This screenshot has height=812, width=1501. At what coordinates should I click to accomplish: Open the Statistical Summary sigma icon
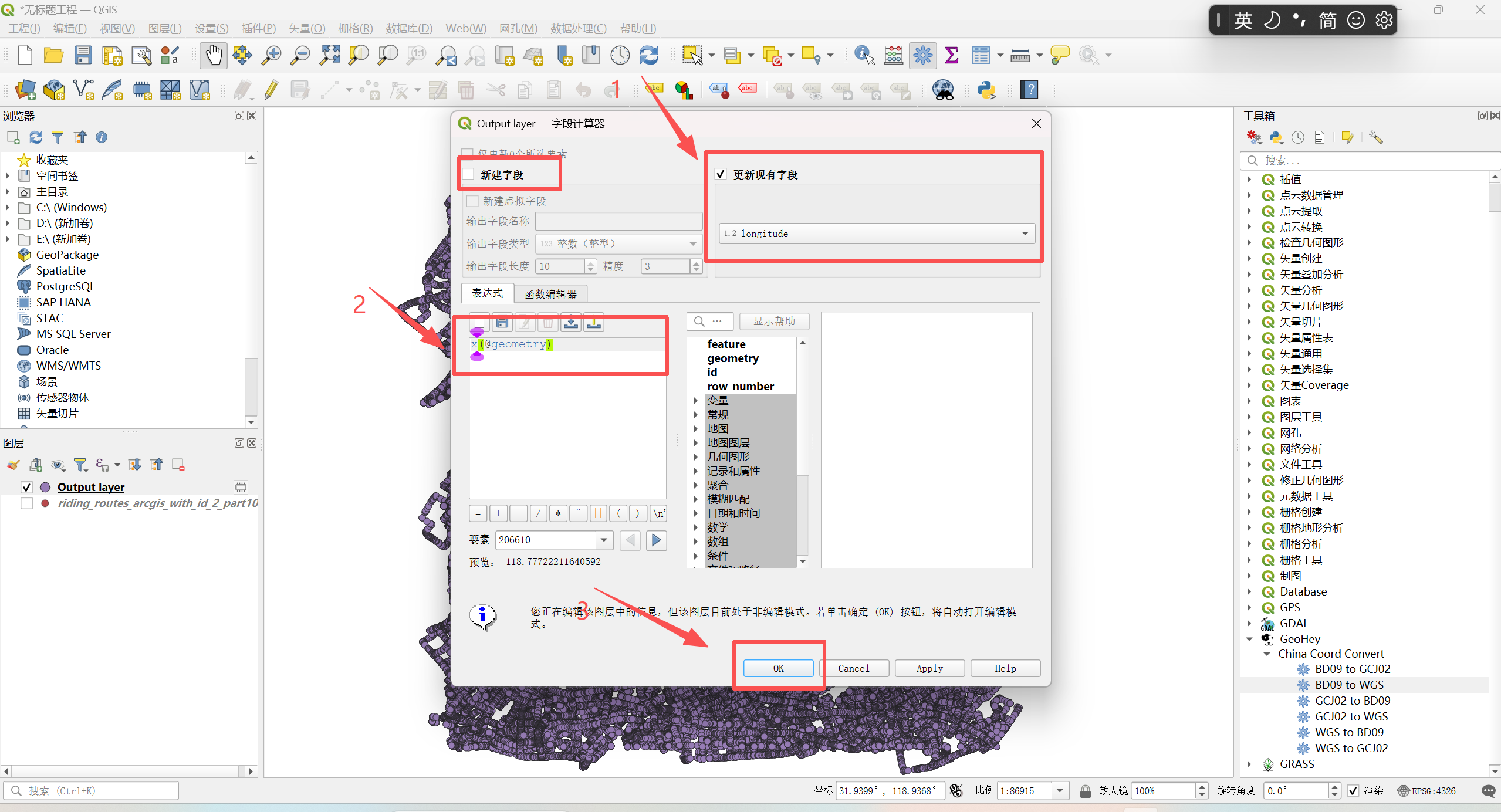[x=952, y=56]
